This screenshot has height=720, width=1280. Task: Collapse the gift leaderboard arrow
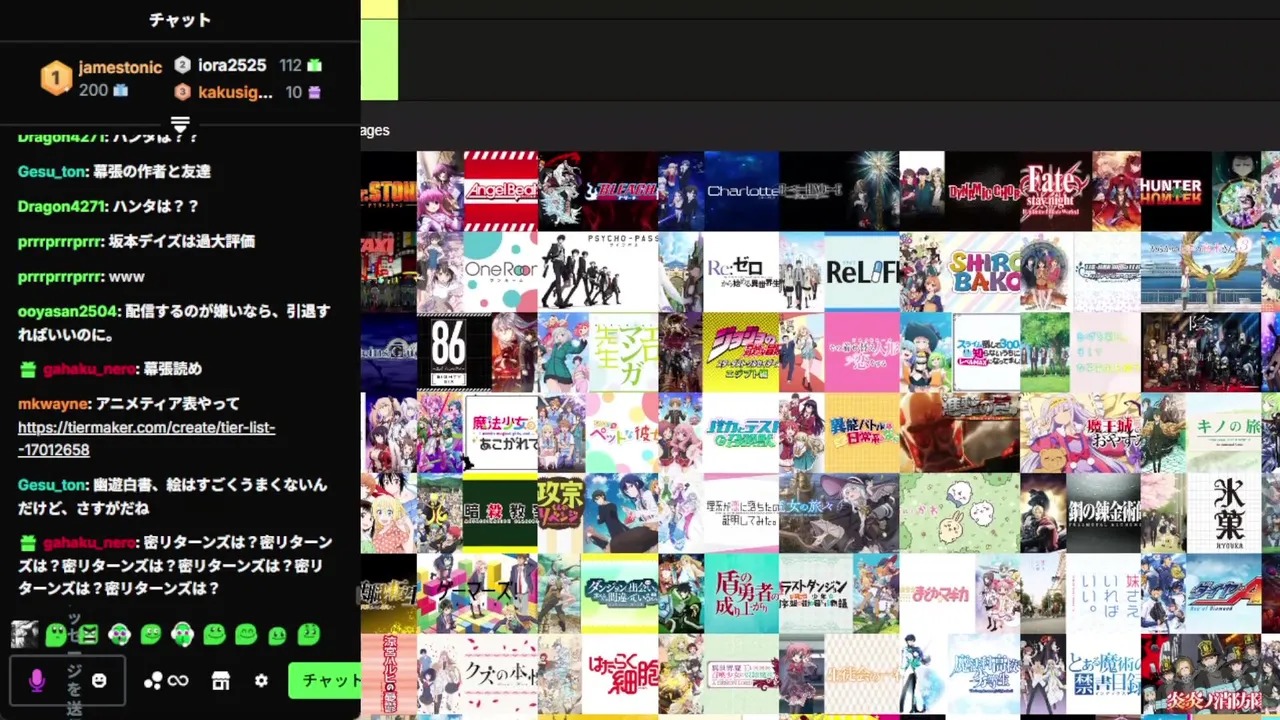coord(180,125)
